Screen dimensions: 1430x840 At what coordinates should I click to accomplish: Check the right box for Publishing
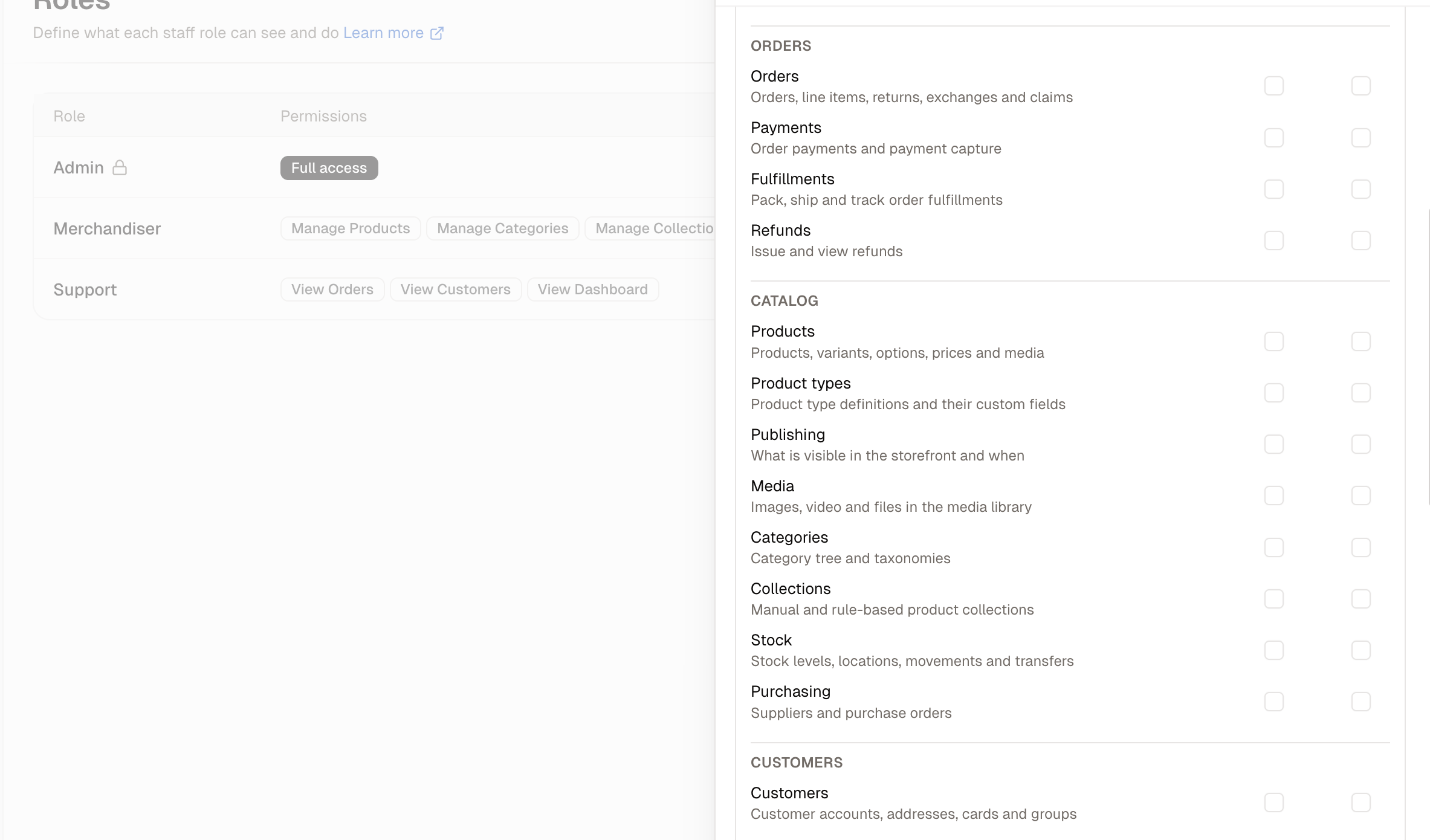coord(1361,444)
